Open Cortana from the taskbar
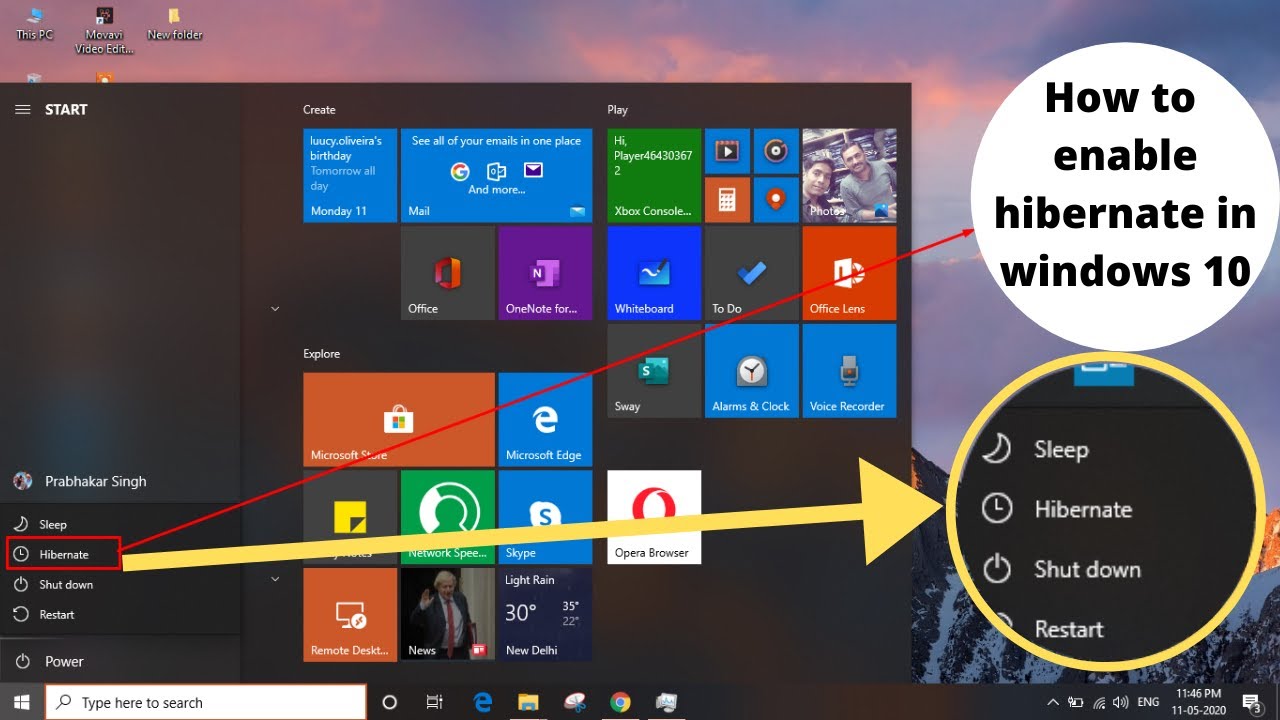The image size is (1280, 720). tap(390, 702)
